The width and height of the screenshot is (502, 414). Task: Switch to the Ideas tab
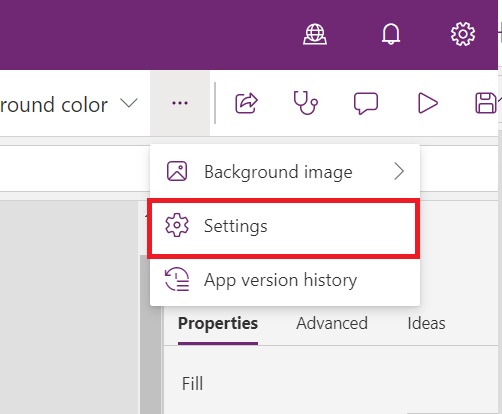point(426,323)
